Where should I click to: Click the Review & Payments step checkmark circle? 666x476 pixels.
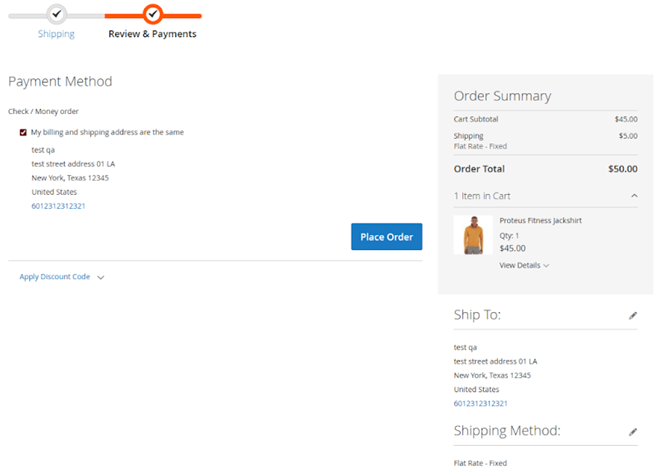(152, 14)
